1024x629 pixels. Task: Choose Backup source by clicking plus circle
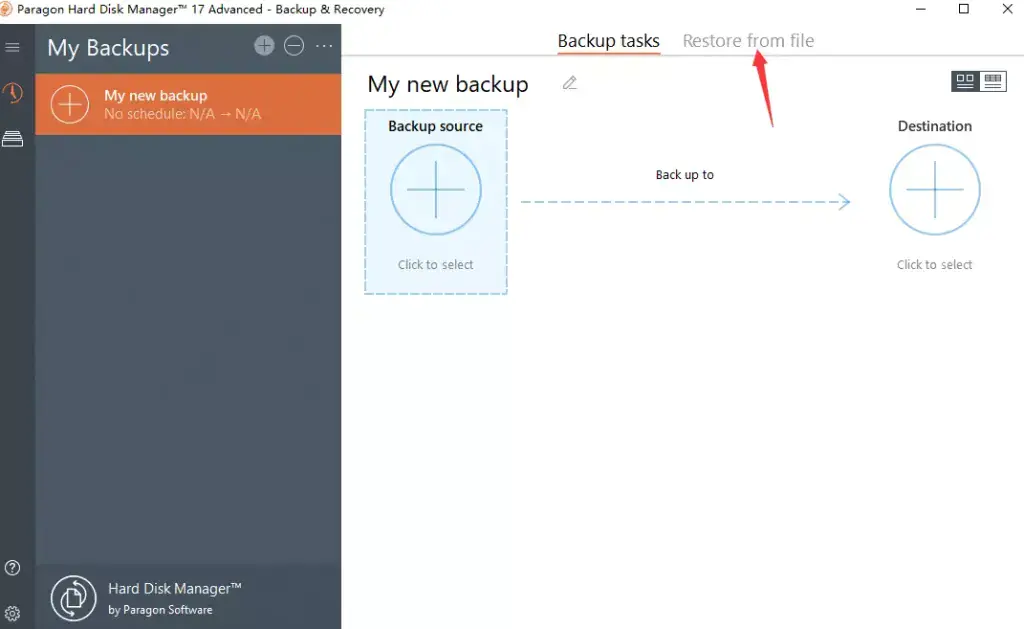(x=436, y=190)
